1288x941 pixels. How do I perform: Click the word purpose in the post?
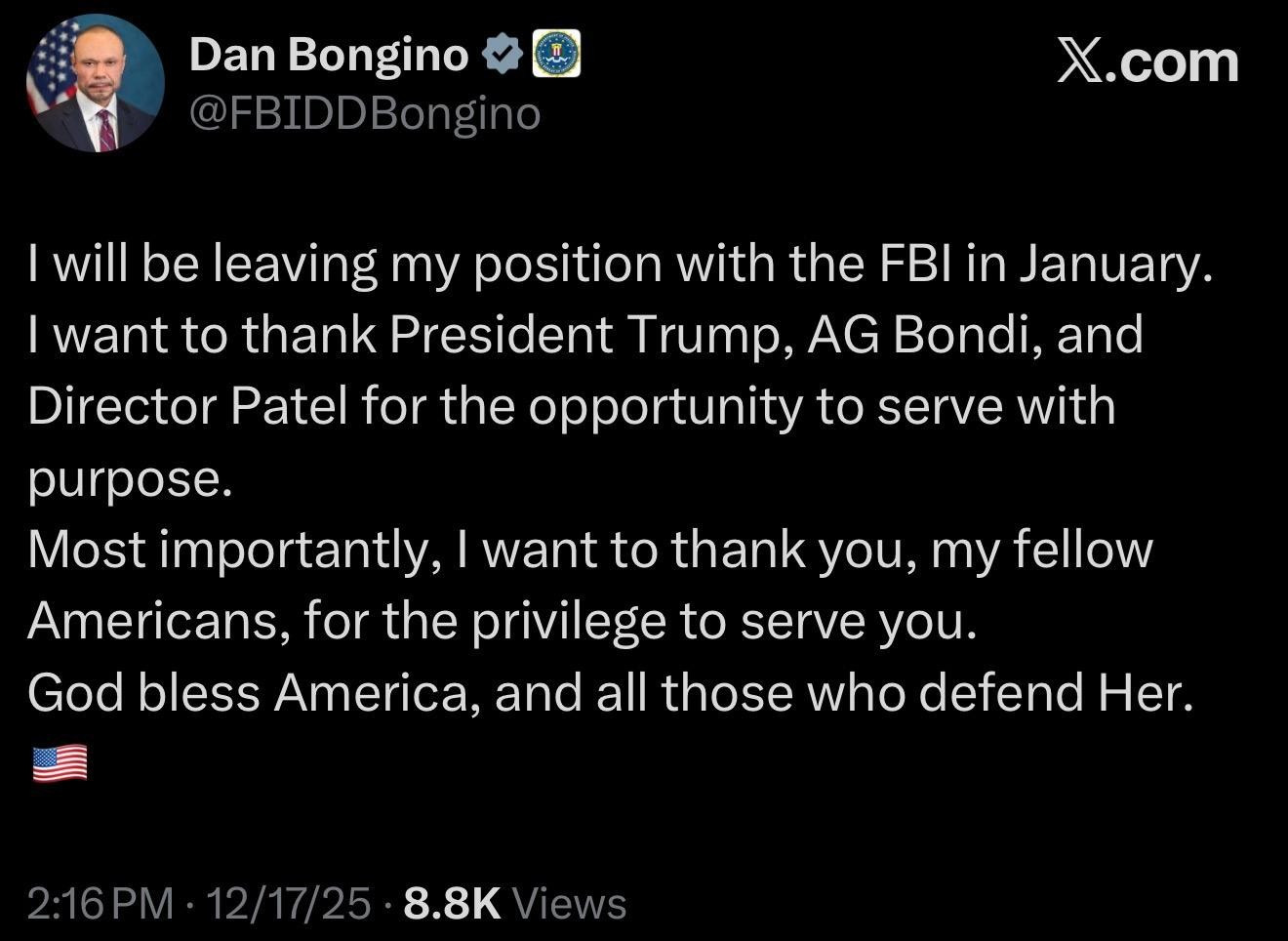(129, 478)
